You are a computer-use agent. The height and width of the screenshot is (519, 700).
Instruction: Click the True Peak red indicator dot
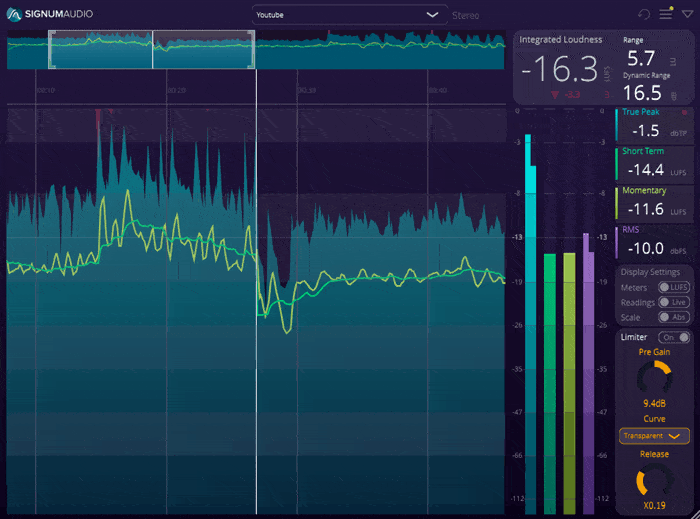click(684, 113)
